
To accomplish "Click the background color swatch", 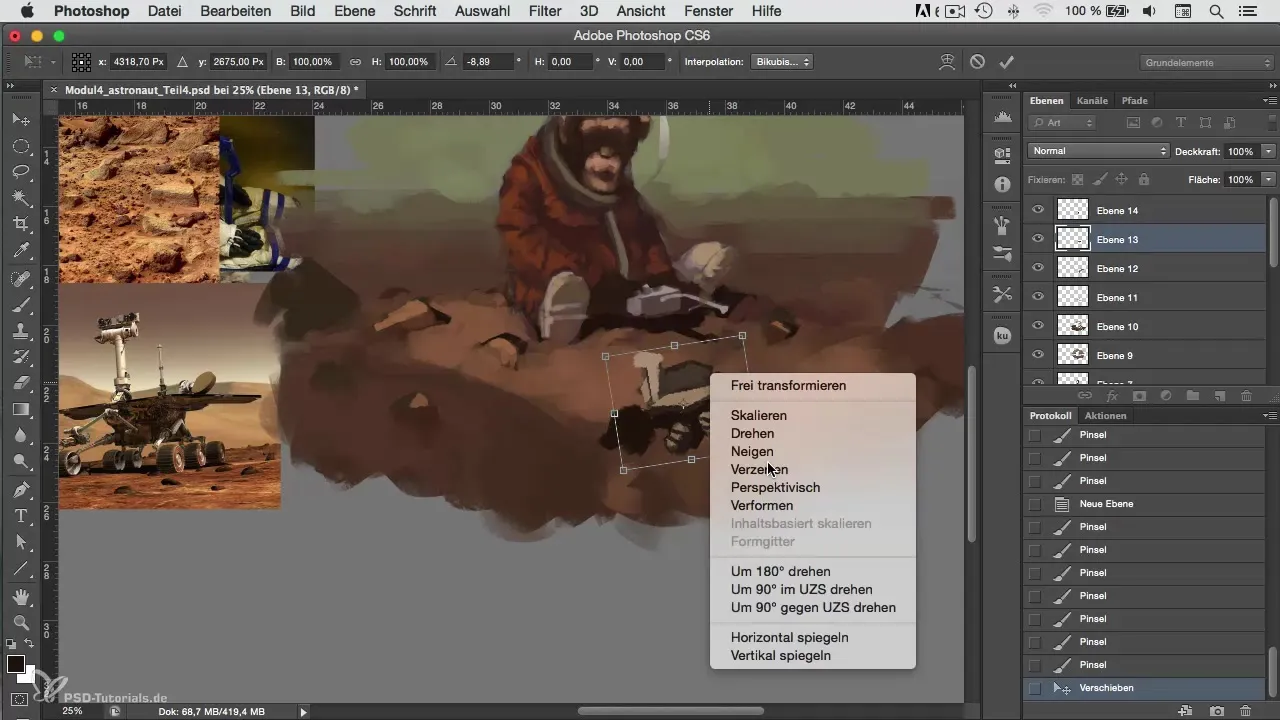I will pos(29,677).
